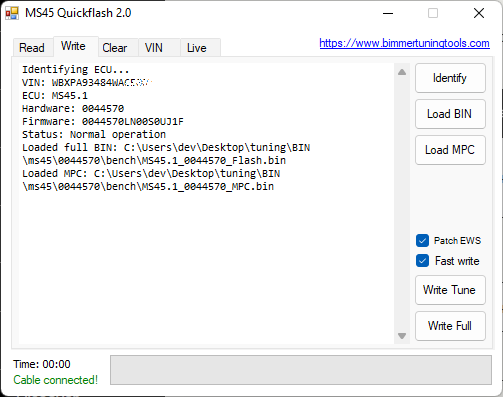Click the 'Hardware: 0044570' log line
Viewport: 503px width, 397px height.
pyautogui.click(x=73, y=109)
